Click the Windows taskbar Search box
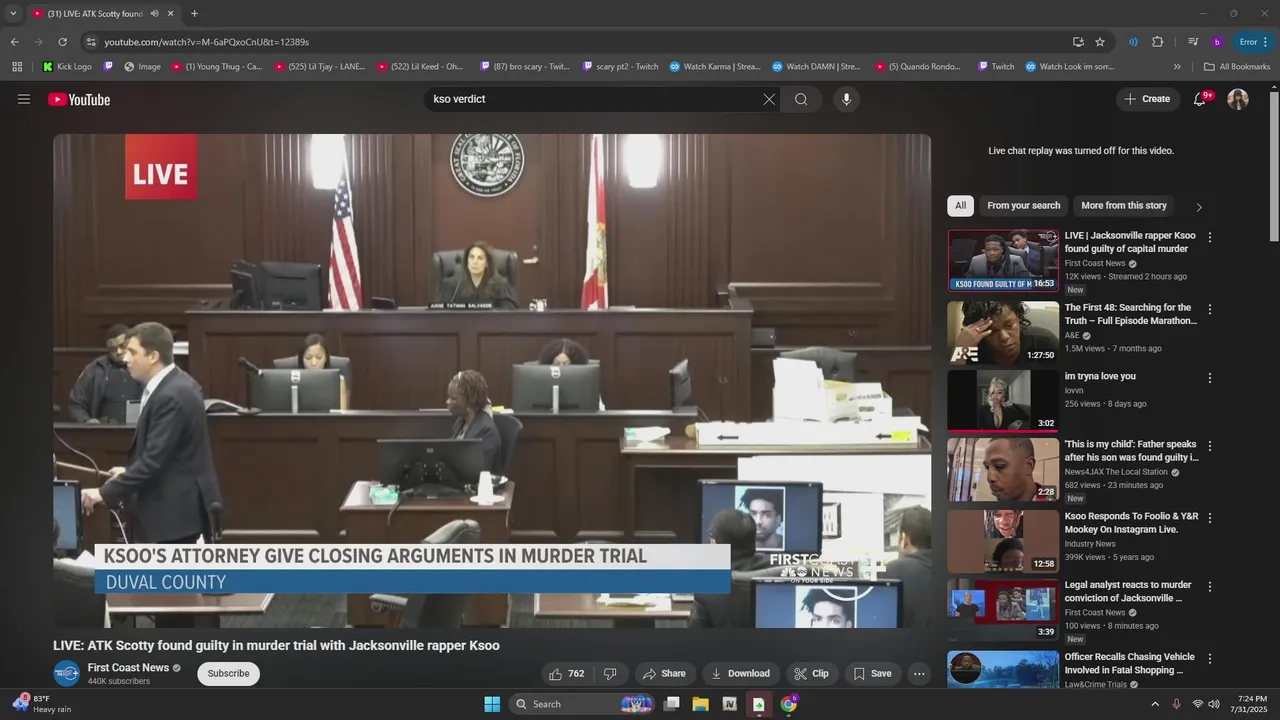This screenshot has width=1280, height=720. click(582, 704)
